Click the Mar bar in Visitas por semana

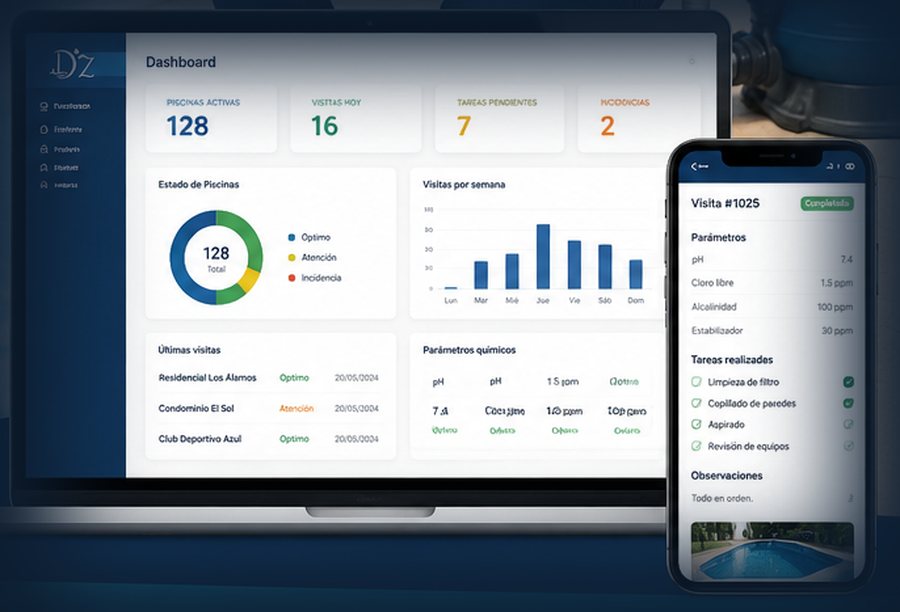point(481,275)
